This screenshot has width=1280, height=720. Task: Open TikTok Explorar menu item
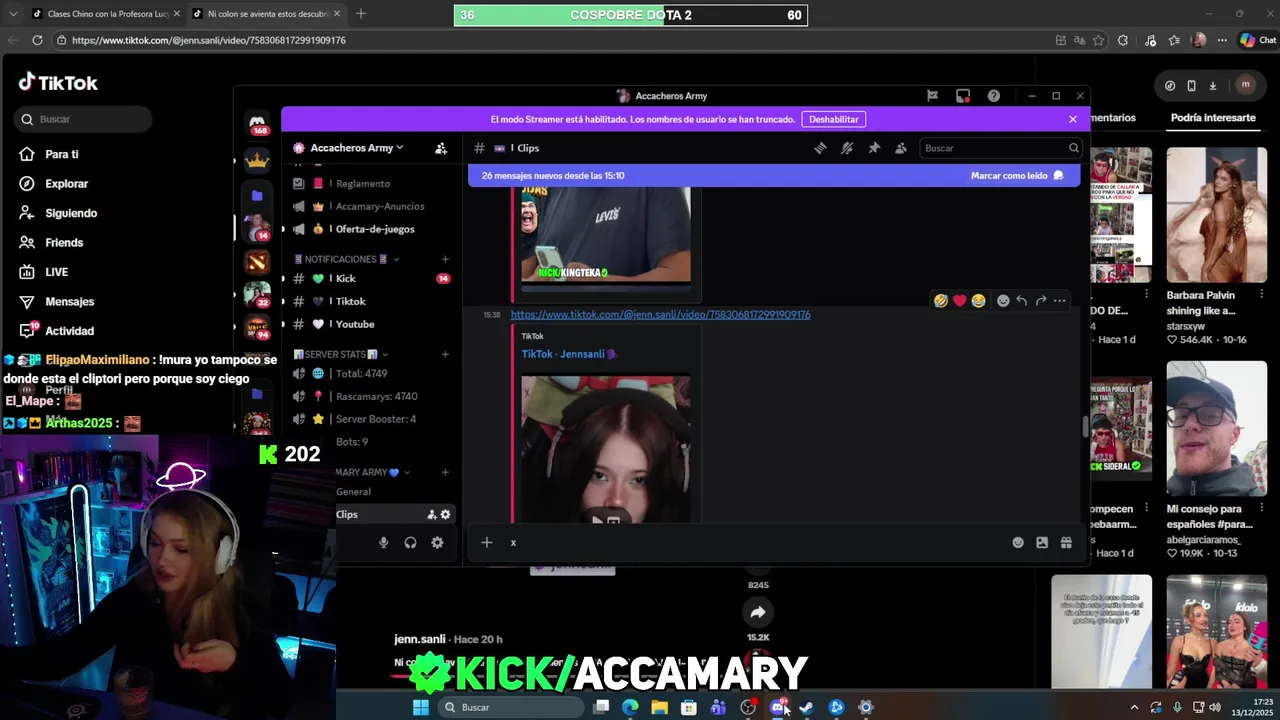pyautogui.click(x=66, y=184)
